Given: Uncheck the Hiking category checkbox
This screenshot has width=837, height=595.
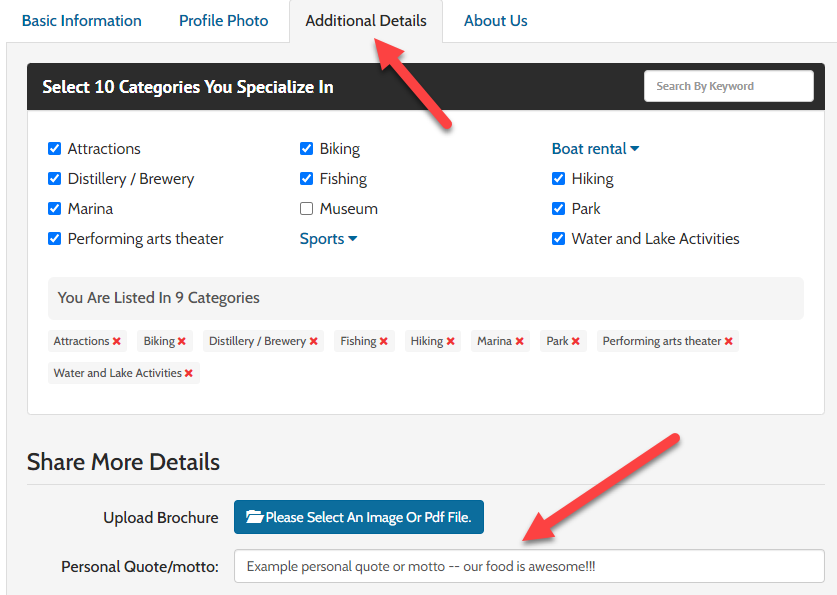Looking at the screenshot, I should [x=559, y=179].
